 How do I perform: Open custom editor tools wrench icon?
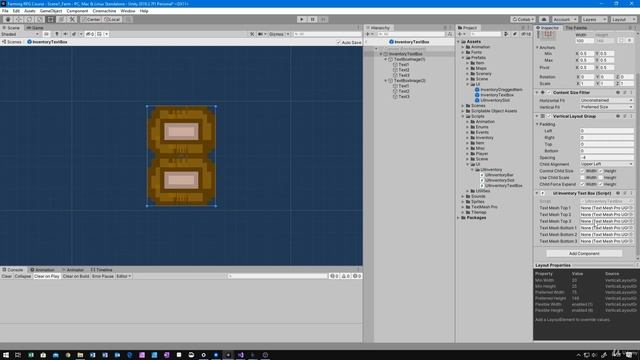[x=72, y=19]
